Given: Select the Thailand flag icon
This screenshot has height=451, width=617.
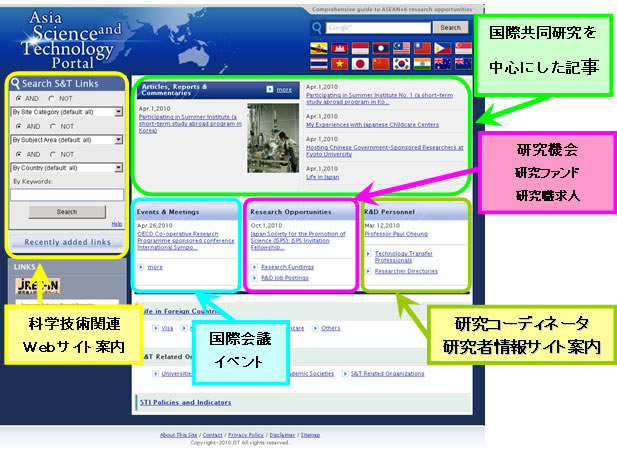Looking at the screenshot, I should click(x=319, y=64).
